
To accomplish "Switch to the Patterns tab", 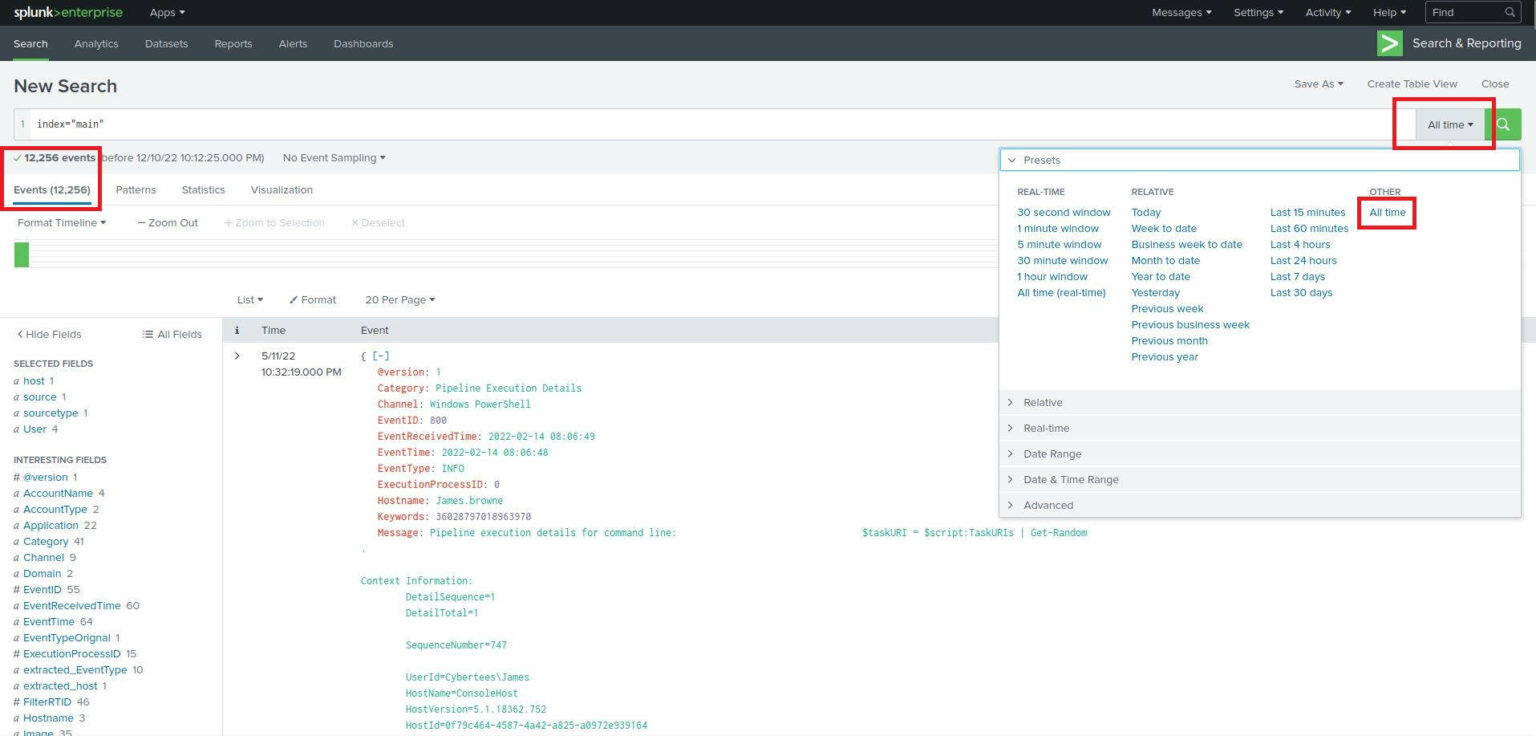I will [x=136, y=189].
